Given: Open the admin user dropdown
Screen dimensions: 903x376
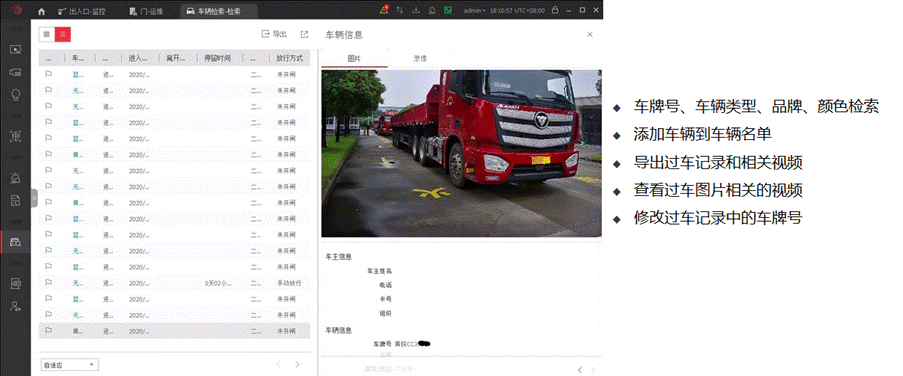Looking at the screenshot, I should coord(475,10).
